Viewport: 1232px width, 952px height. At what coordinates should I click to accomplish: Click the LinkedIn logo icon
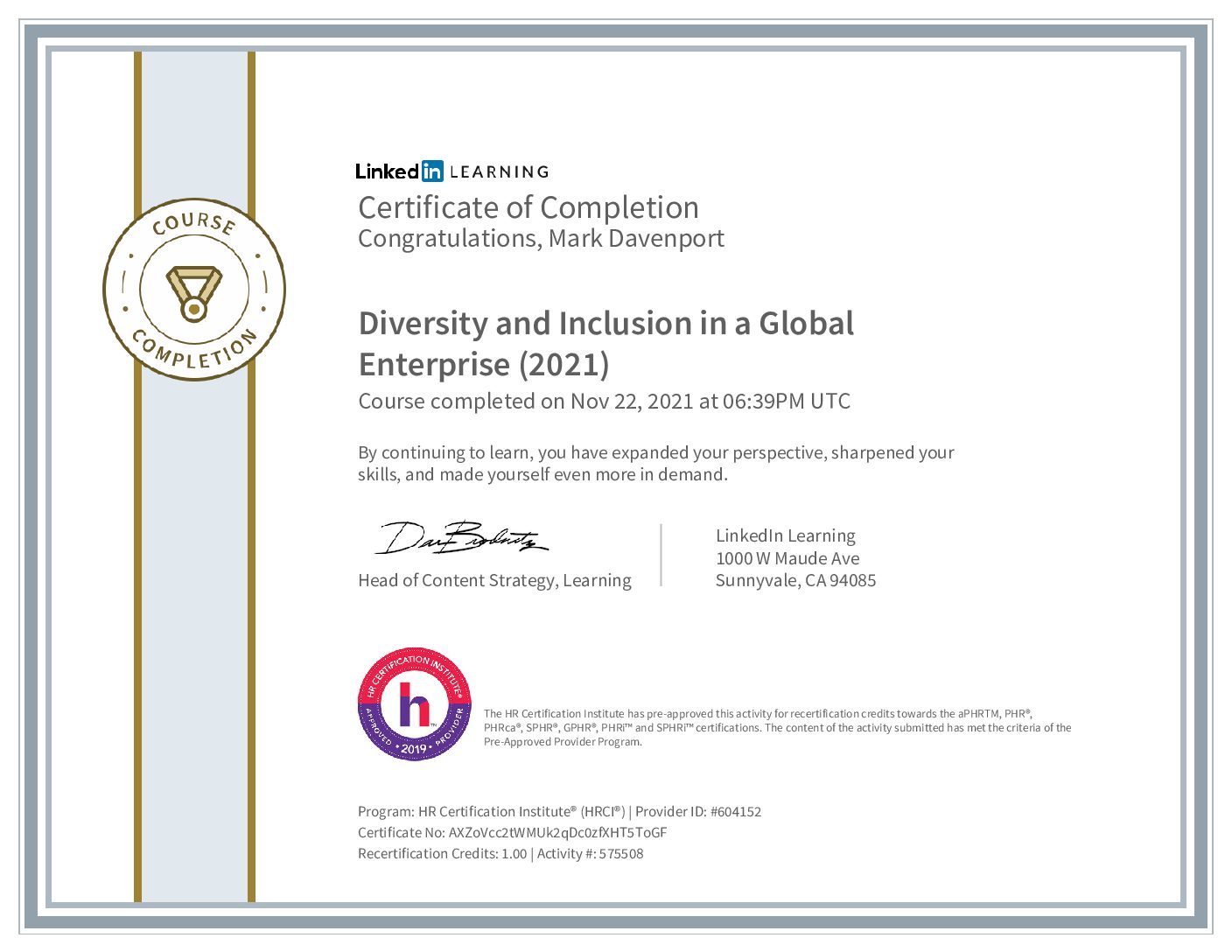tap(431, 171)
